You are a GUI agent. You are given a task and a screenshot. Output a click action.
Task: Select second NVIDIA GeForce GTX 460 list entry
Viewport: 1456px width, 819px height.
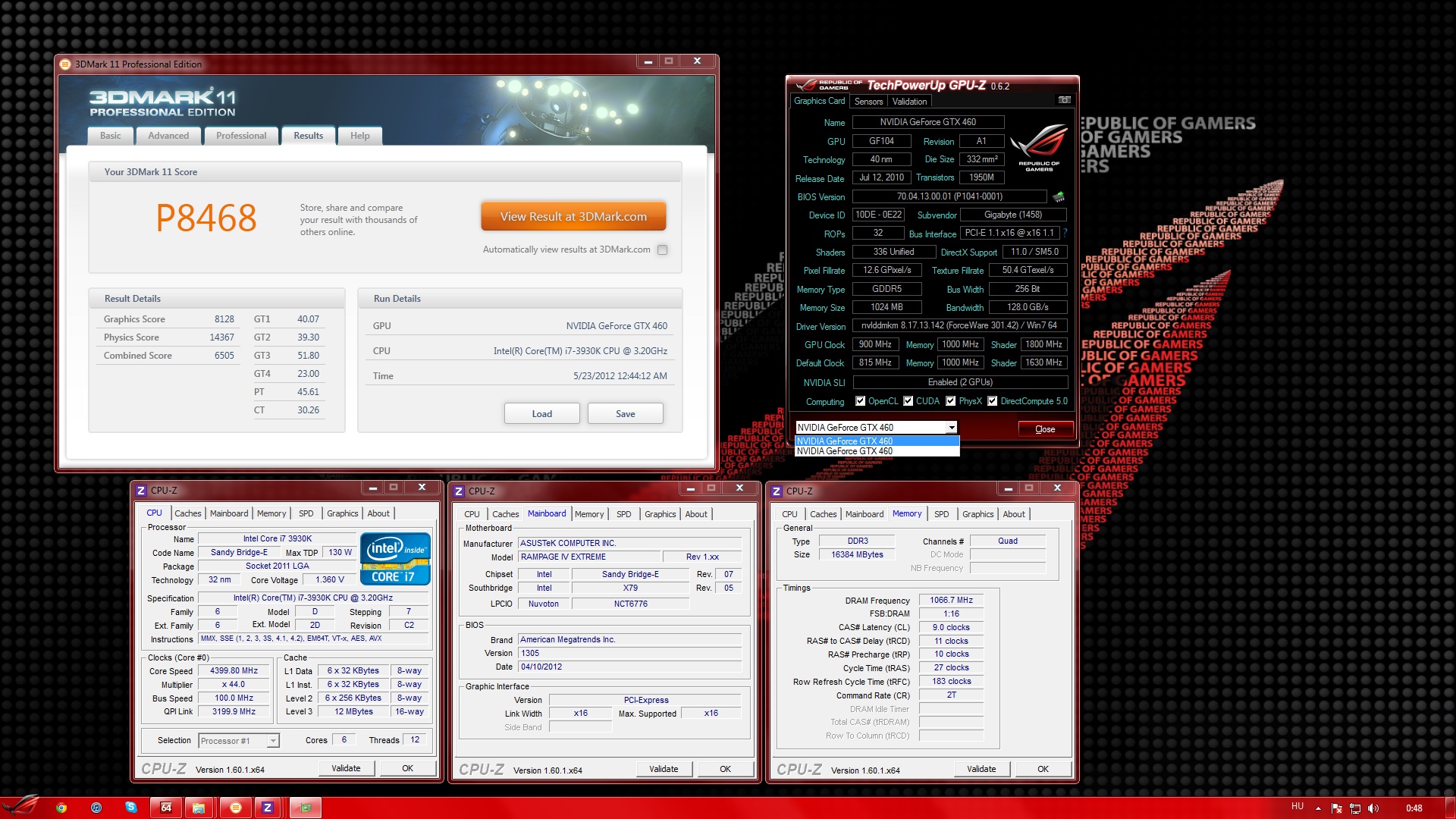click(x=845, y=451)
